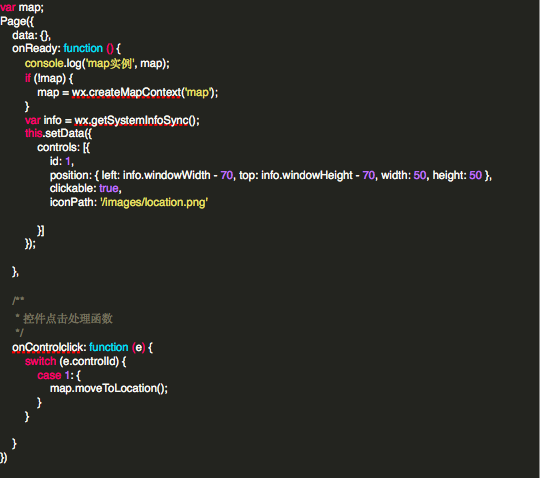Click 'width: 50' value
The height and width of the screenshot is (478, 542).
pos(403,175)
